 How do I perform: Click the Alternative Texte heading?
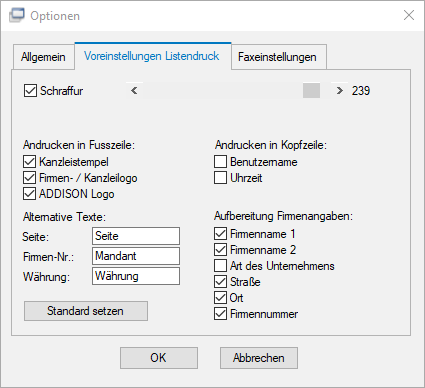[64, 217]
